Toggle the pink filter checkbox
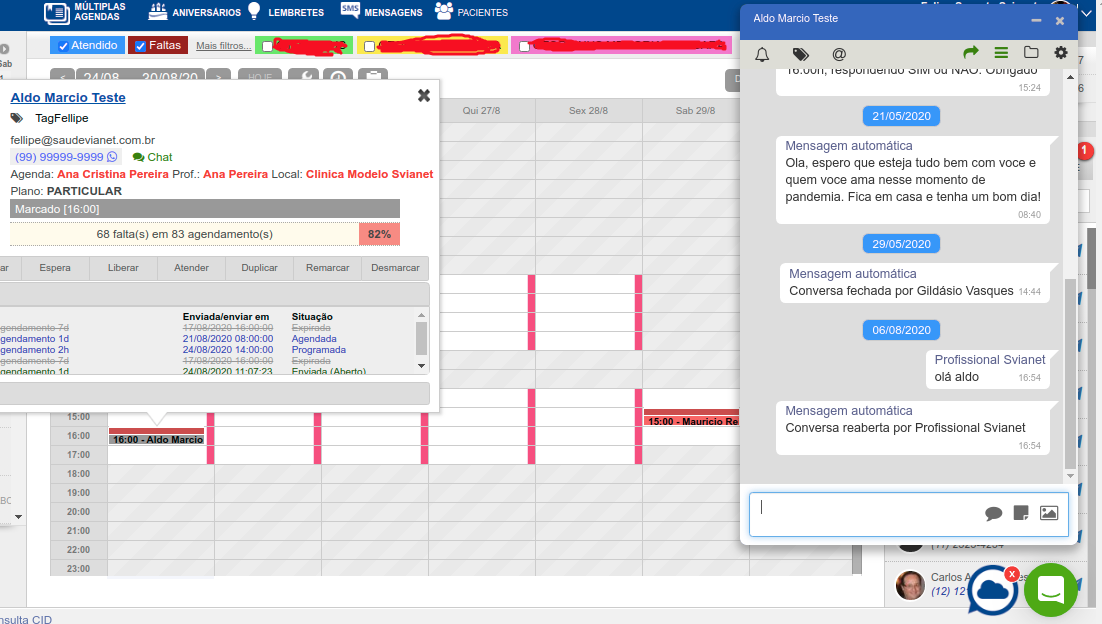Image resolution: width=1102 pixels, height=624 pixels. (x=524, y=46)
